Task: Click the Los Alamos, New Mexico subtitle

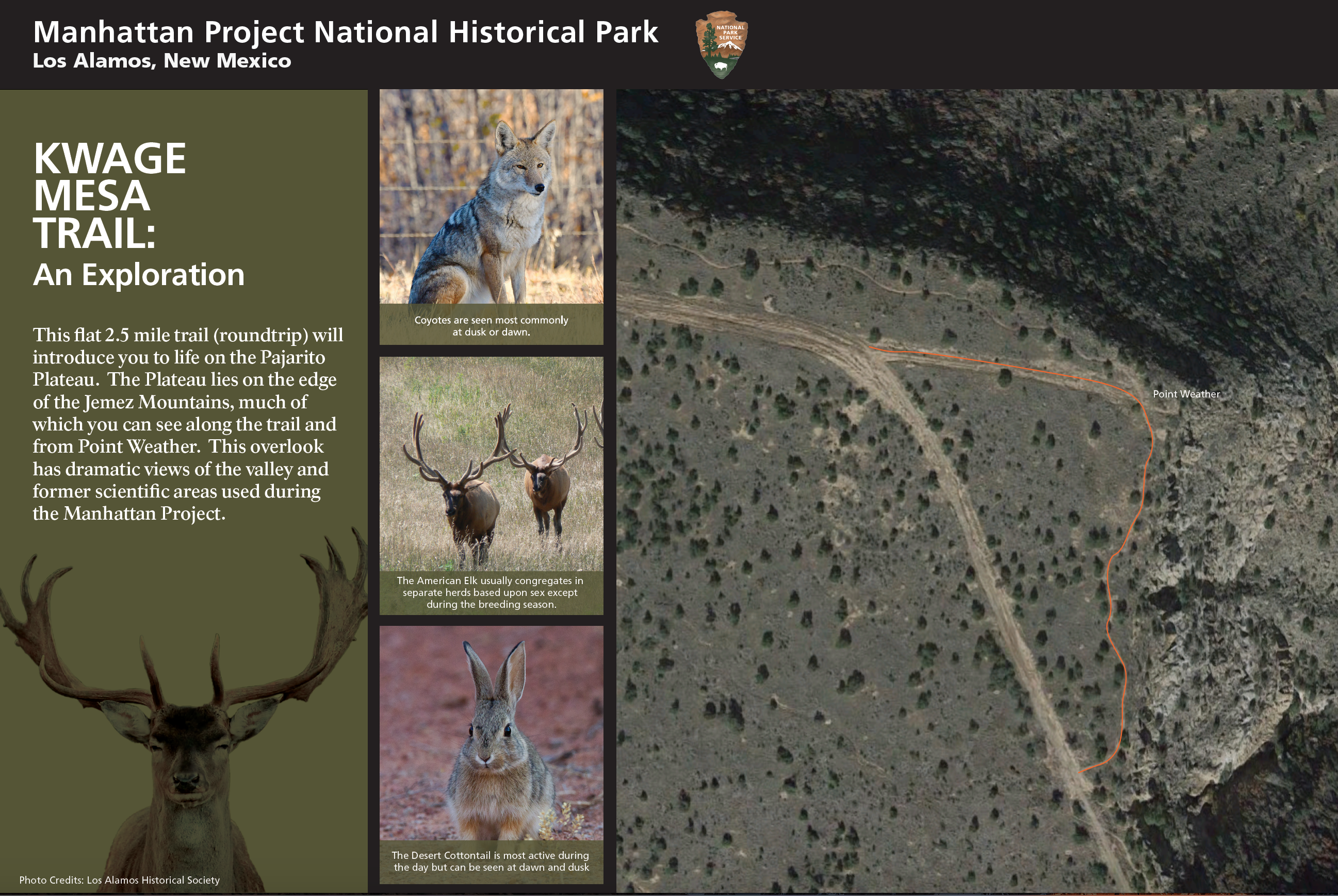Action: [162, 60]
